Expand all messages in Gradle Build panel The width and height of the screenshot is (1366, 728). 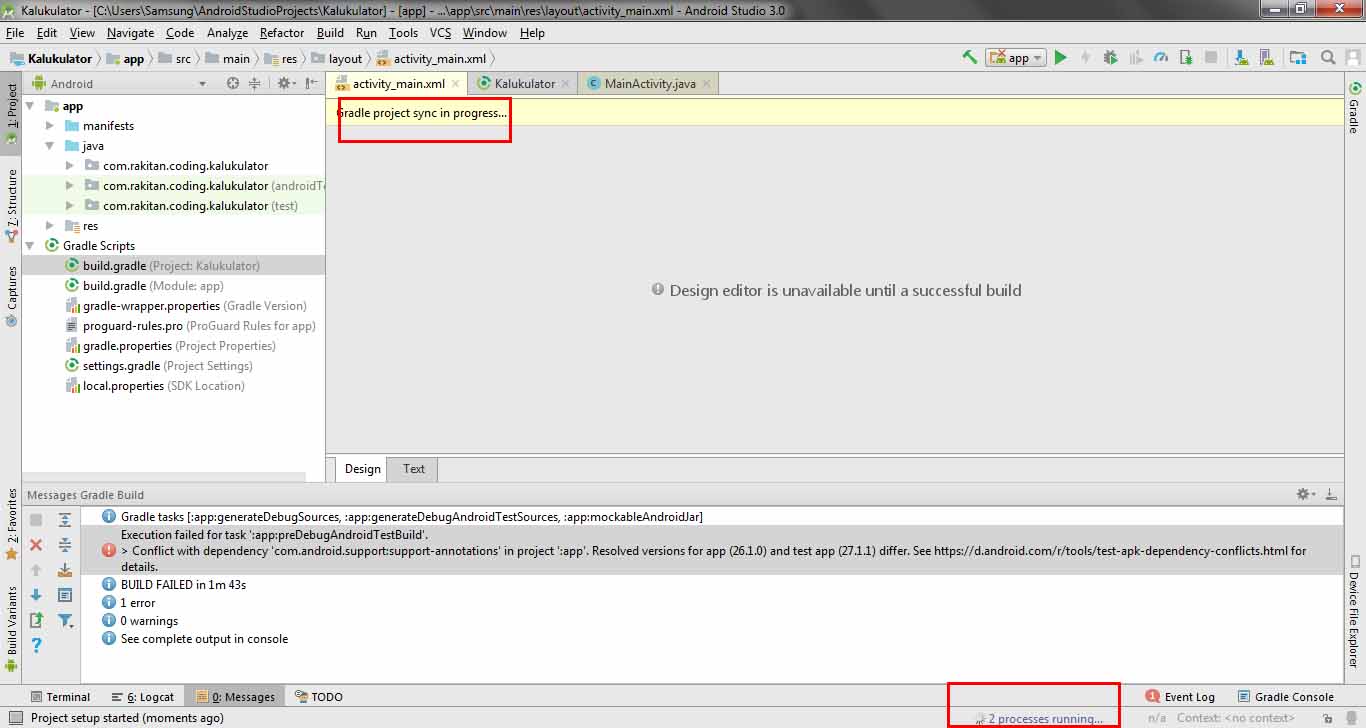(x=62, y=519)
